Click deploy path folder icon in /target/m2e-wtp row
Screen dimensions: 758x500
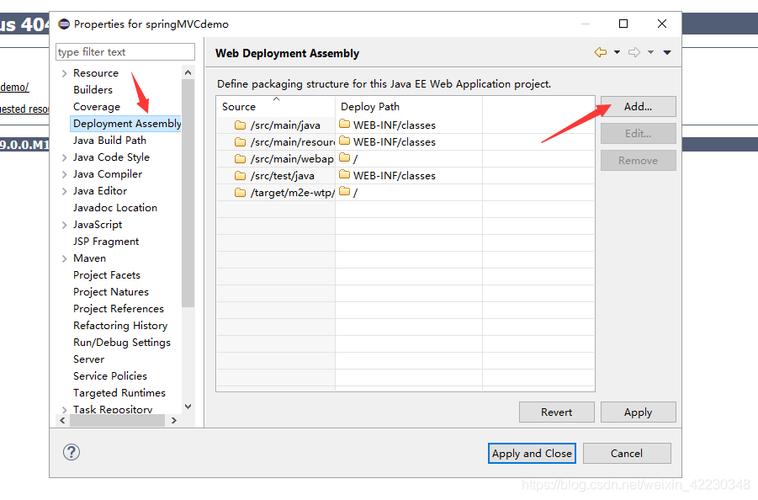[x=345, y=191]
